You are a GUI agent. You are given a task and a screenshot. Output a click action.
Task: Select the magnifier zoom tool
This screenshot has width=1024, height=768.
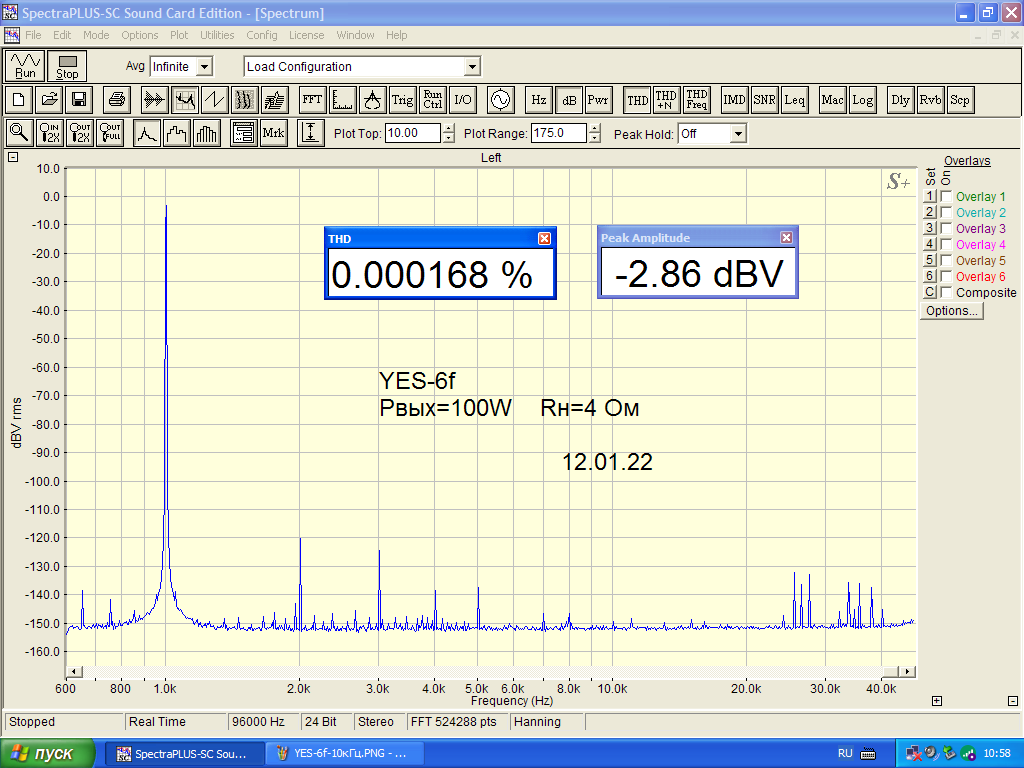click(x=19, y=133)
